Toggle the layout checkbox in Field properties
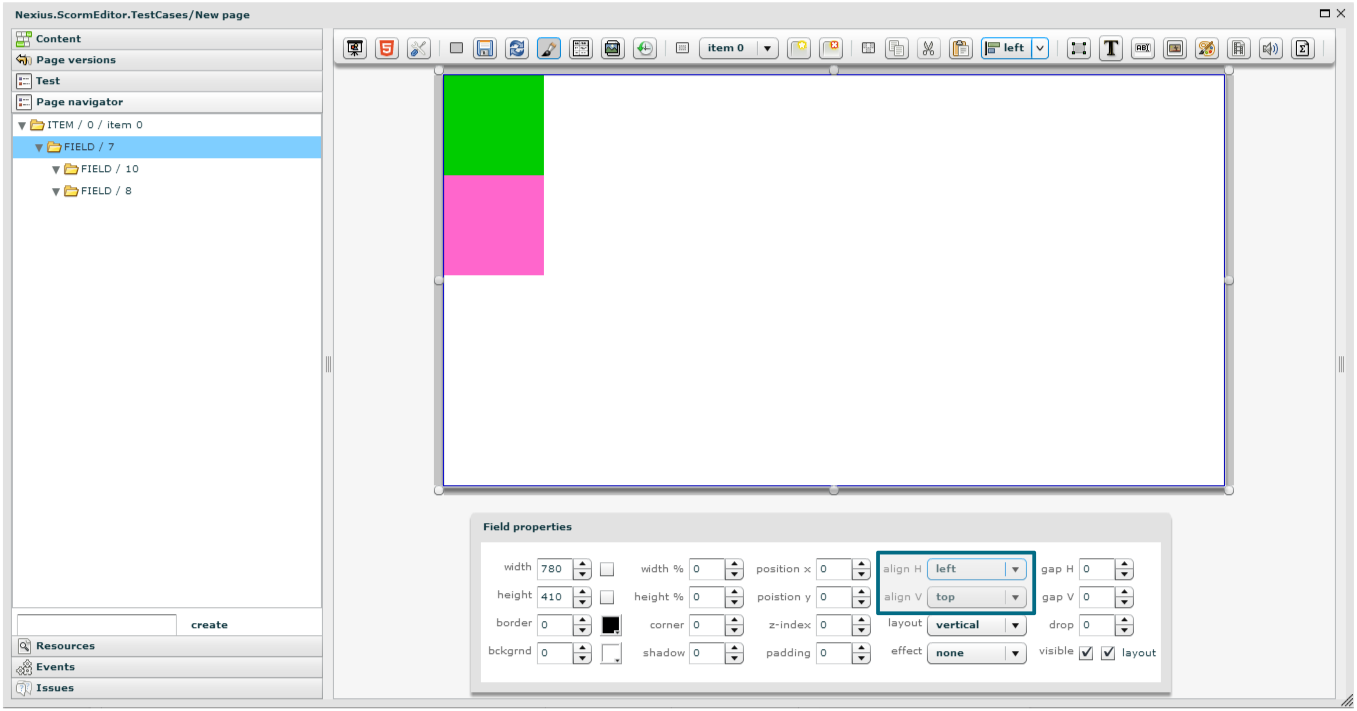1357x711 pixels. coord(1108,653)
